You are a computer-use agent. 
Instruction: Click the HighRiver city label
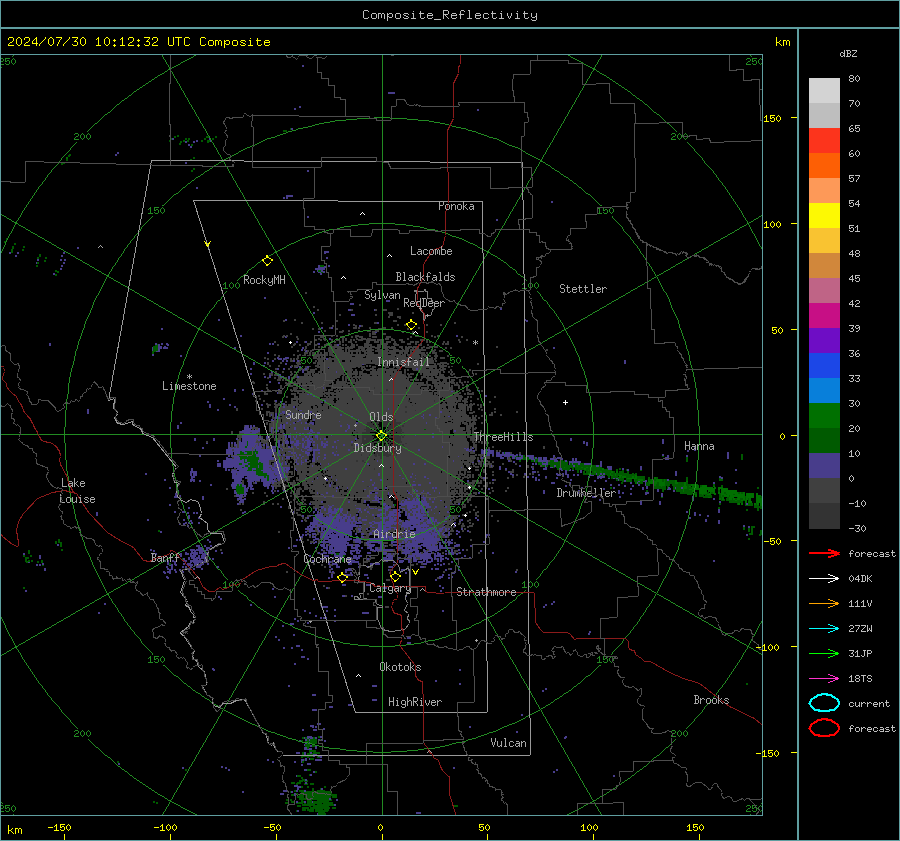(x=415, y=702)
